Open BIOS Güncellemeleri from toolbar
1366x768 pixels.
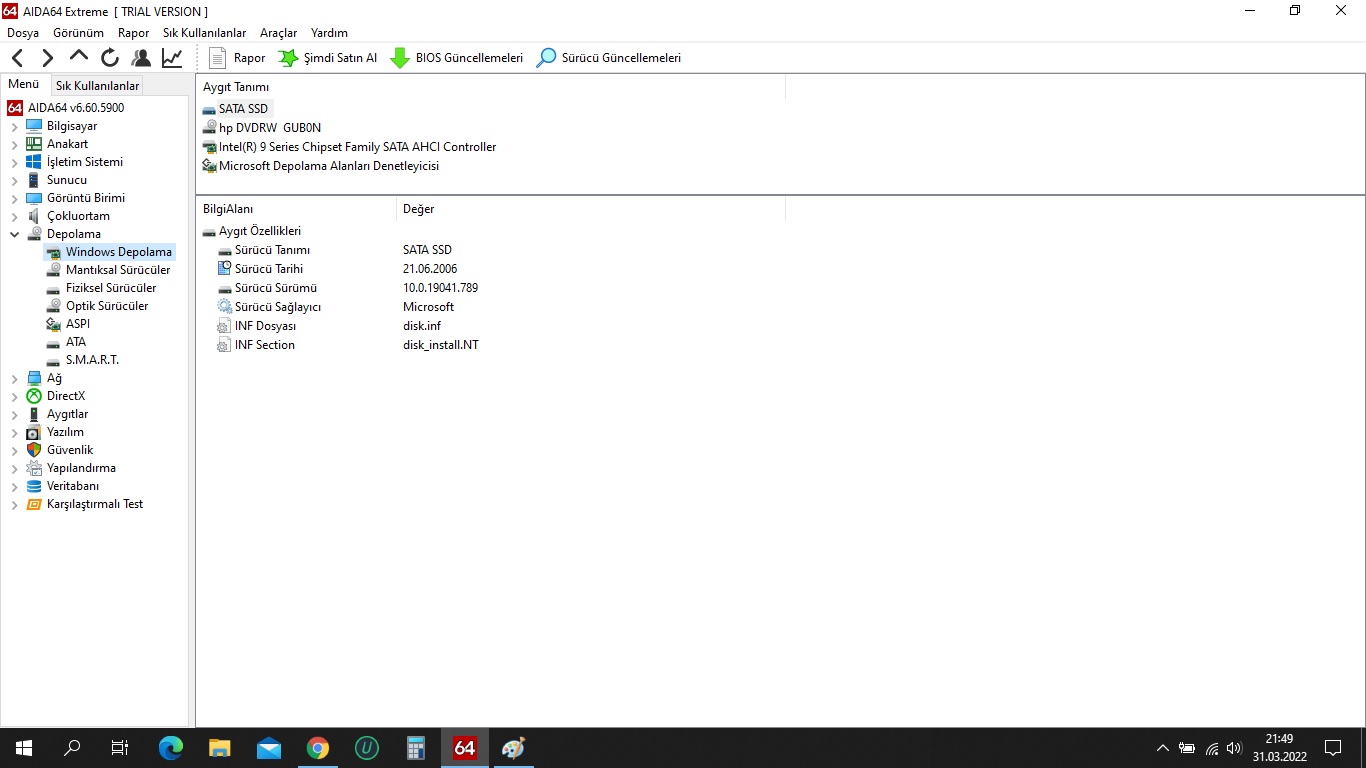tap(457, 58)
